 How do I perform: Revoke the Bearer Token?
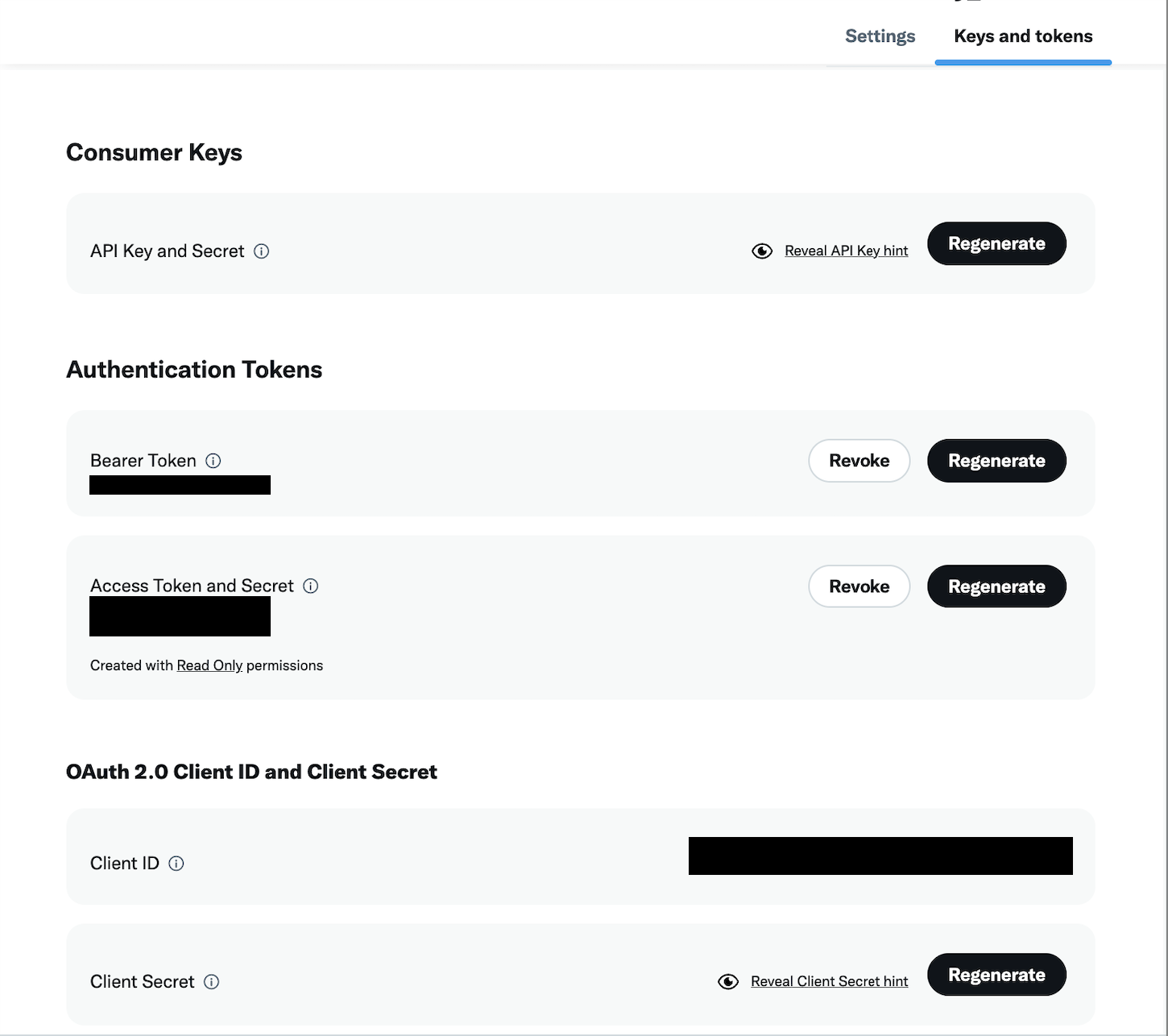click(x=859, y=461)
